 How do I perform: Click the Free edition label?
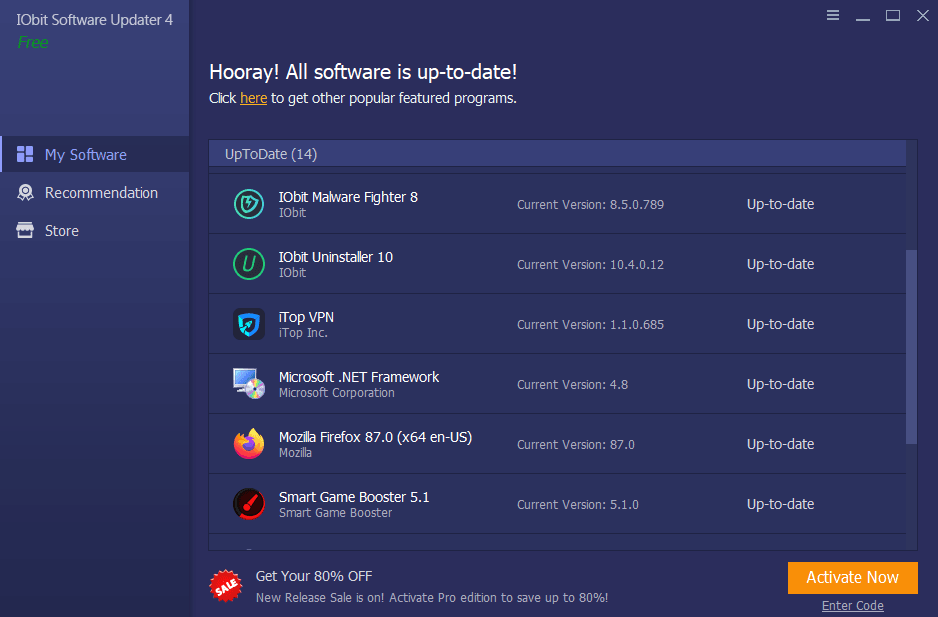click(33, 42)
